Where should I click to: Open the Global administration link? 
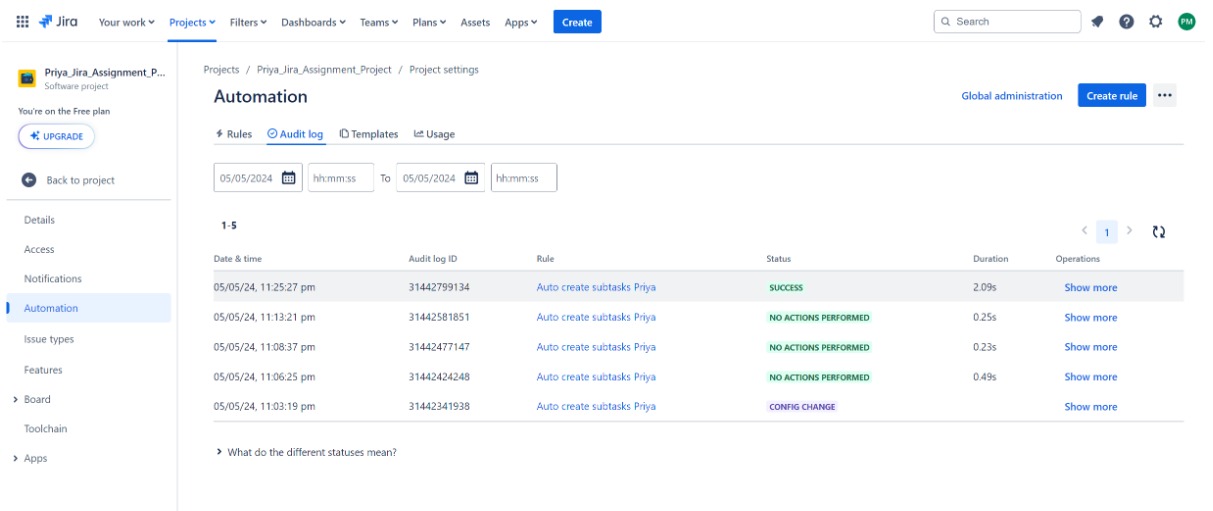(1011, 96)
